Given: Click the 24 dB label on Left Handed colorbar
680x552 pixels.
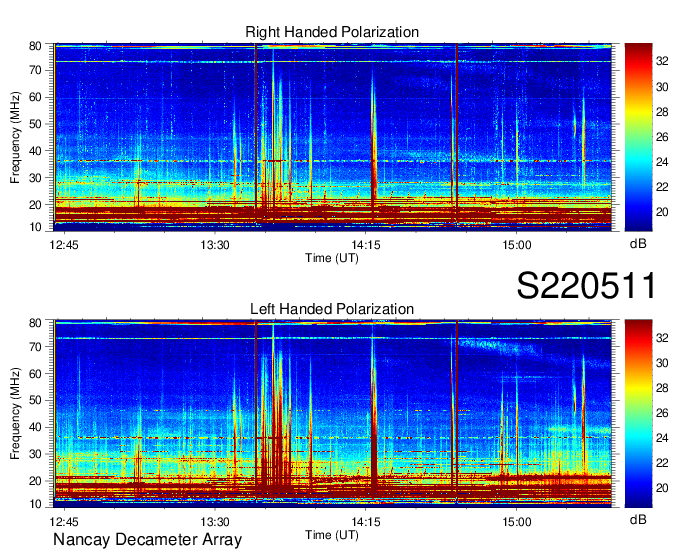Looking at the screenshot, I should click(x=662, y=438).
